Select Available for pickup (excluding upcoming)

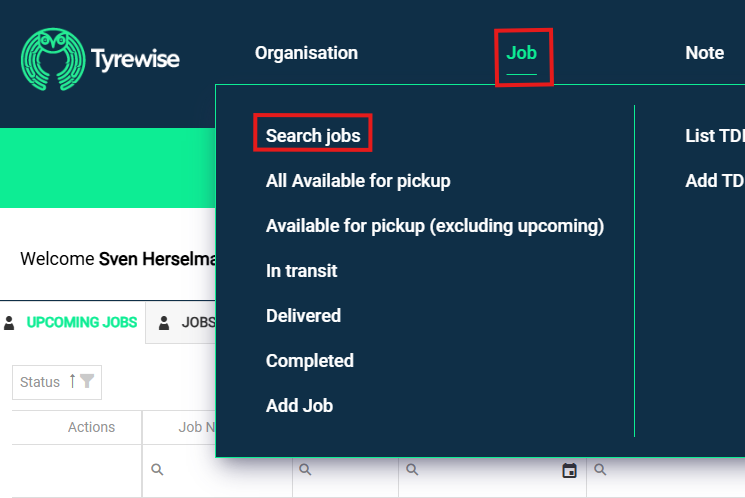tap(435, 226)
